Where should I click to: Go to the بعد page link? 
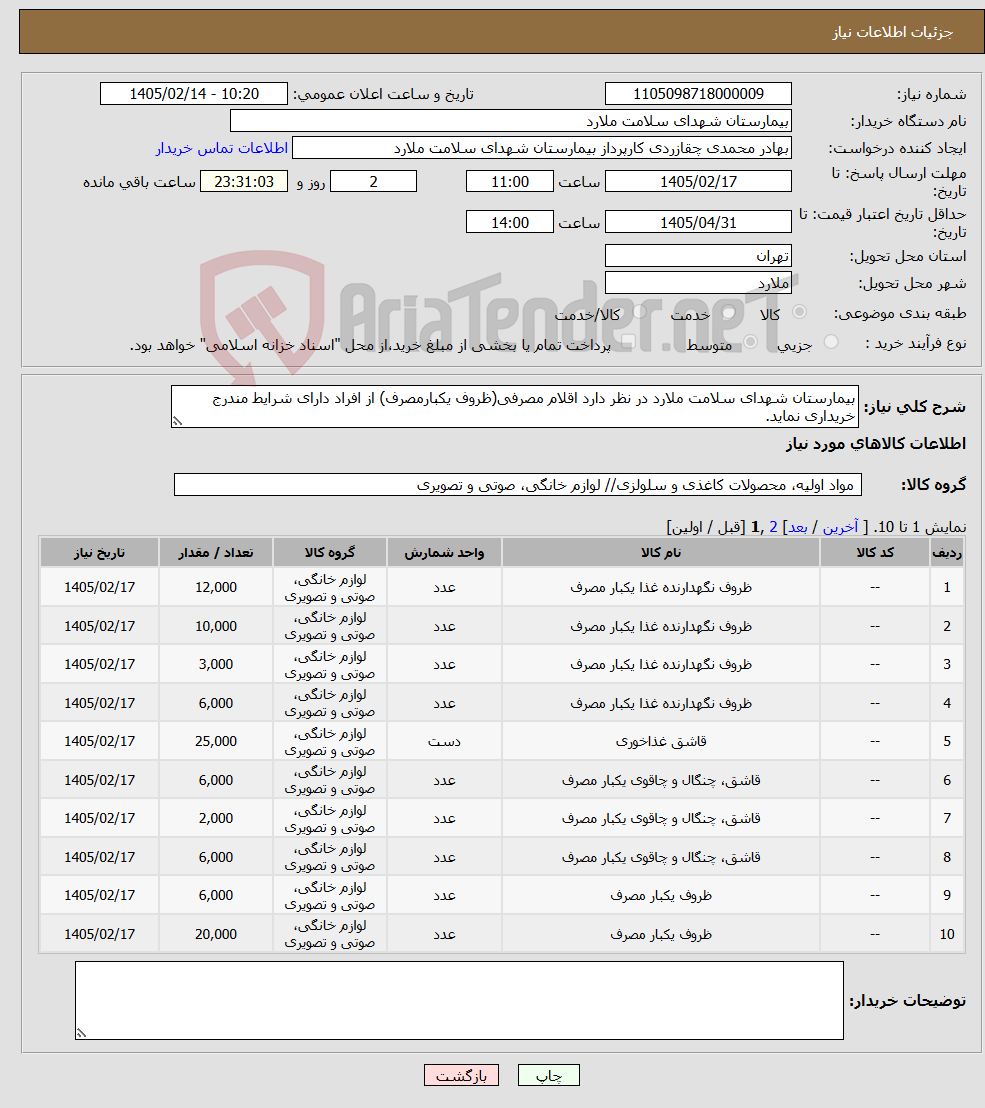tap(798, 527)
